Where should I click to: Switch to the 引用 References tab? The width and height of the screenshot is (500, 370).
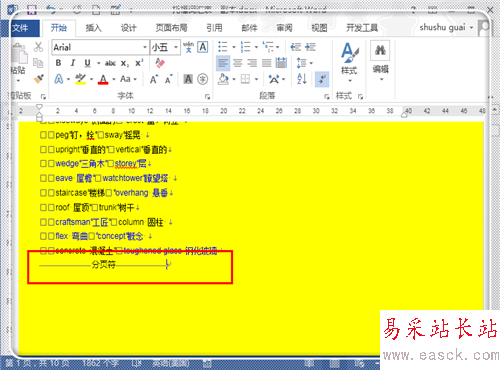[x=214, y=28]
